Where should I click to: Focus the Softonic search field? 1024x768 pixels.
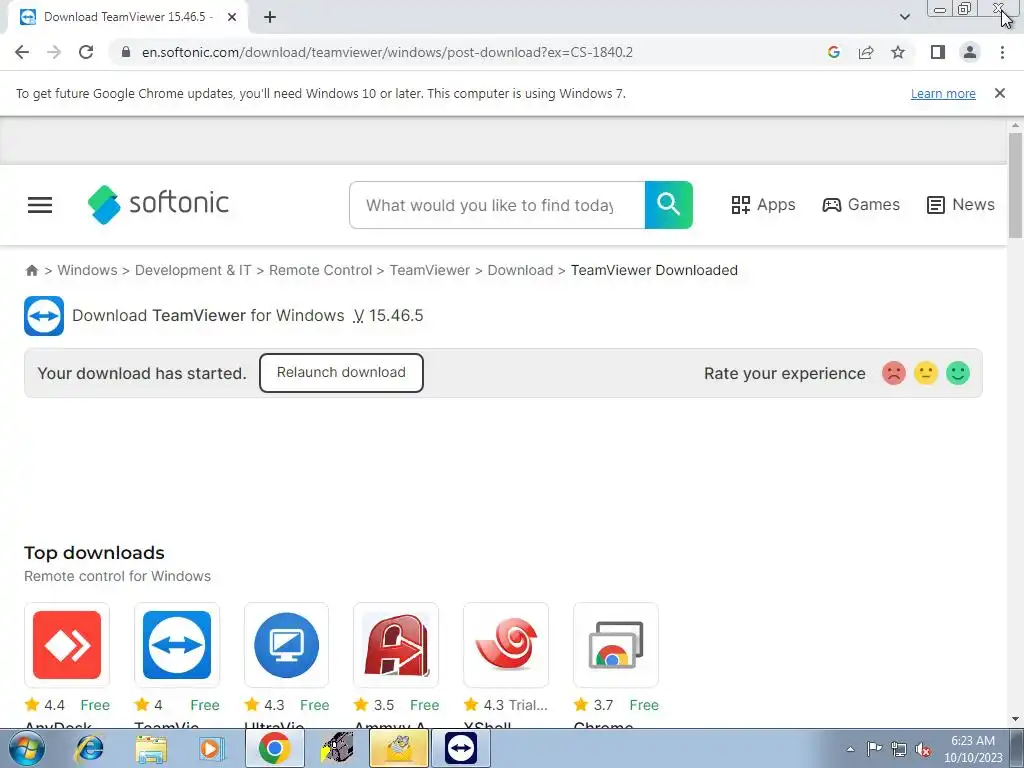coord(497,205)
